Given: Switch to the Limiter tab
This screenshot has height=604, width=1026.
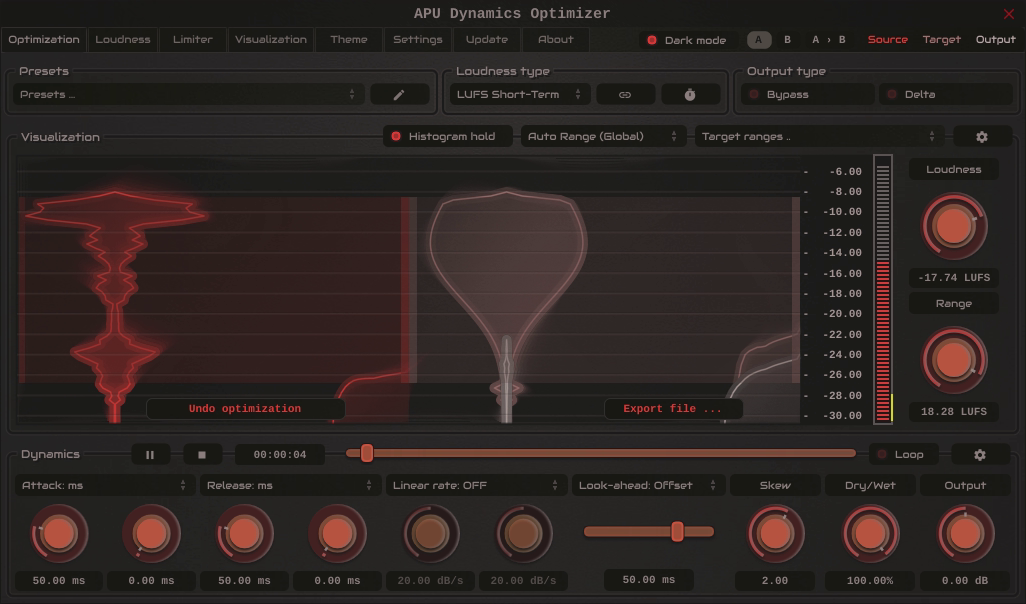Looking at the screenshot, I should coord(192,40).
